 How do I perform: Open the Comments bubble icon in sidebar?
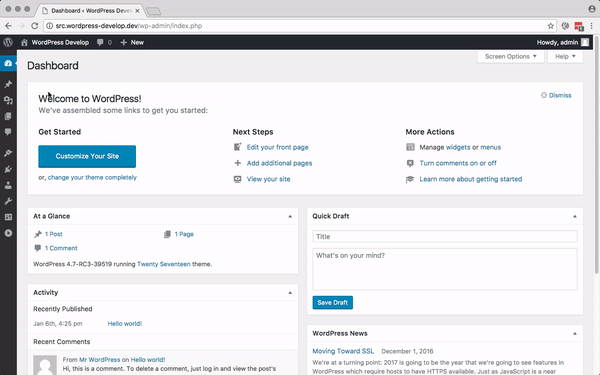tap(8, 132)
